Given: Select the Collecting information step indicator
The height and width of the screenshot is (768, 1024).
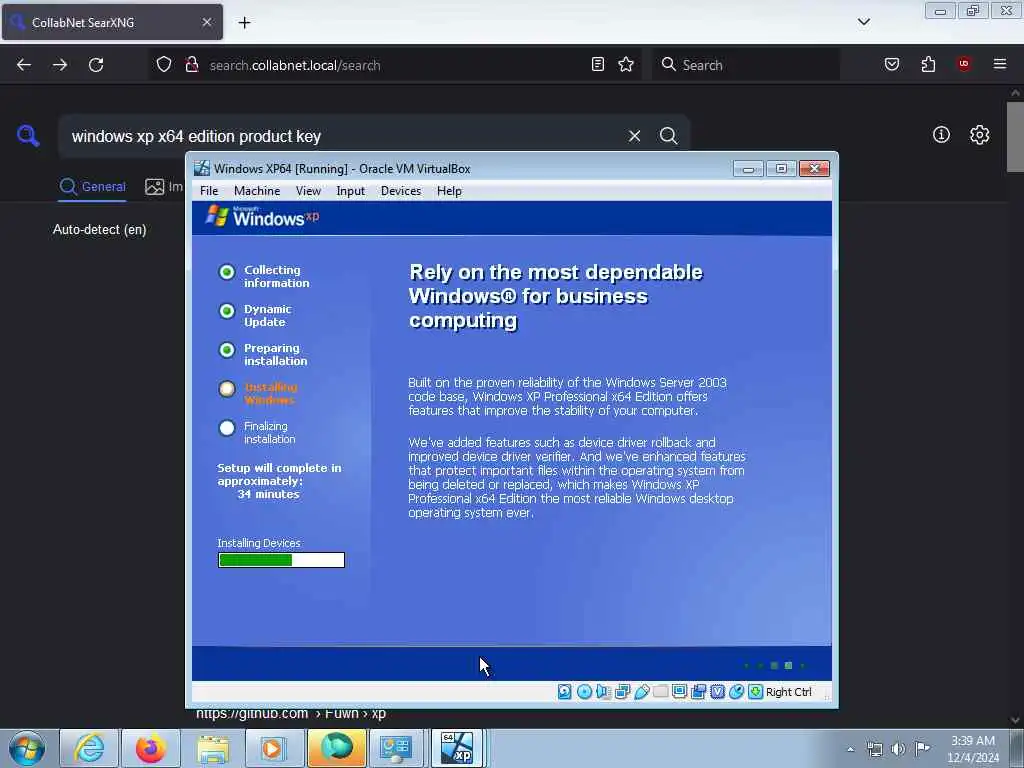Looking at the screenshot, I should point(227,272).
